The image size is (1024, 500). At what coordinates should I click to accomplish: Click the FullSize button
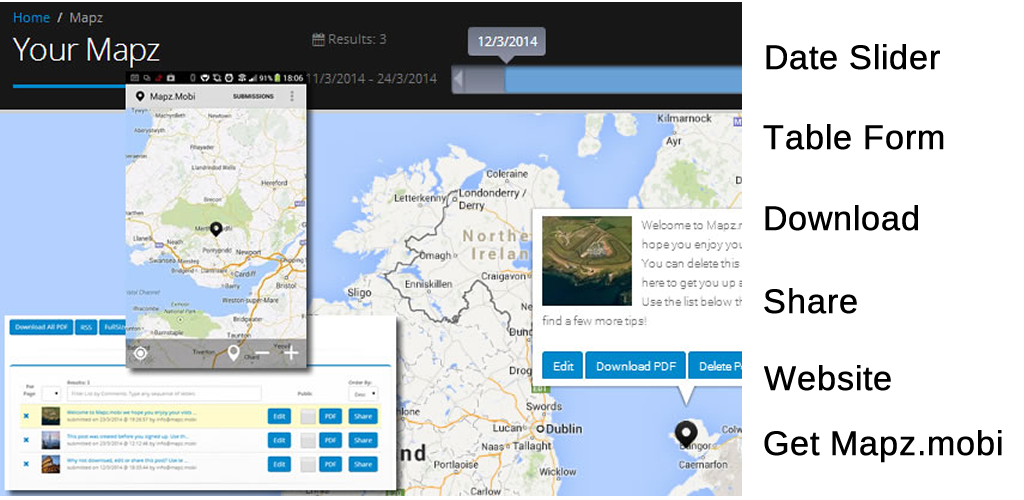[113, 327]
